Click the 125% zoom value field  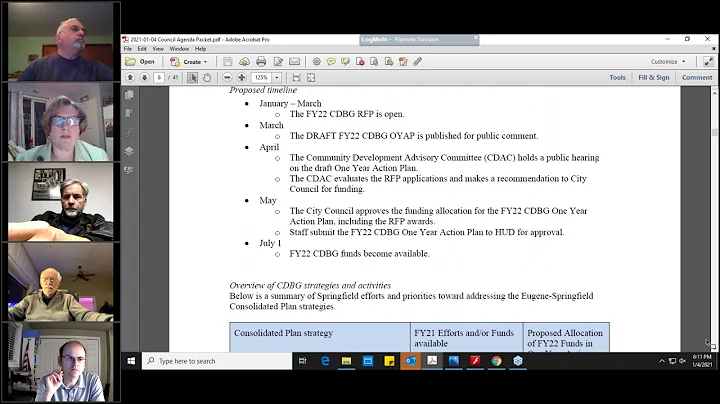click(262, 78)
